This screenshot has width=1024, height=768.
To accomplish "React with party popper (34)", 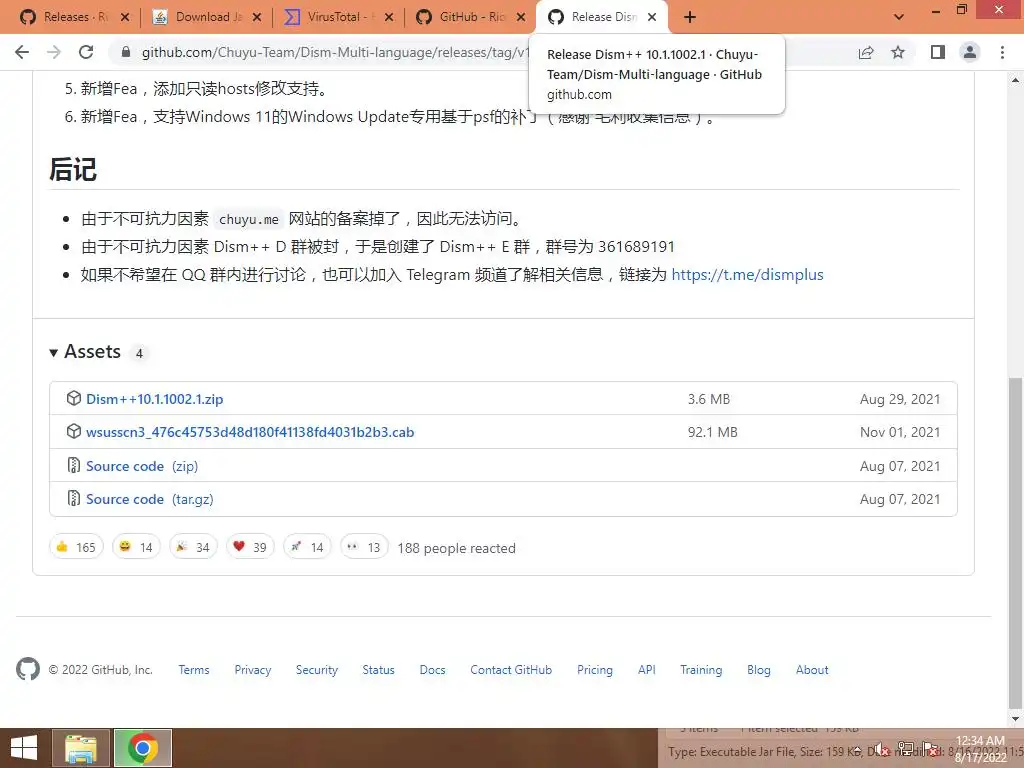I will click(x=193, y=547).
